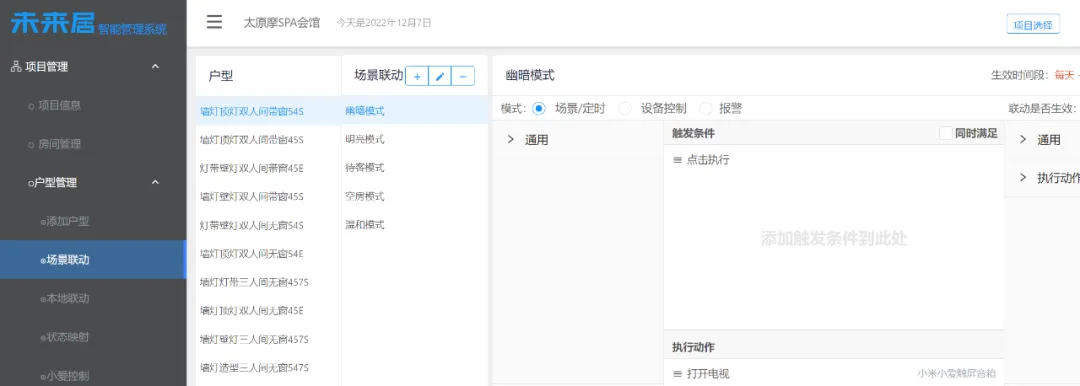The height and width of the screenshot is (386, 1080).
Task: Open 房间管理 in the sidebar
Action: tap(59, 144)
